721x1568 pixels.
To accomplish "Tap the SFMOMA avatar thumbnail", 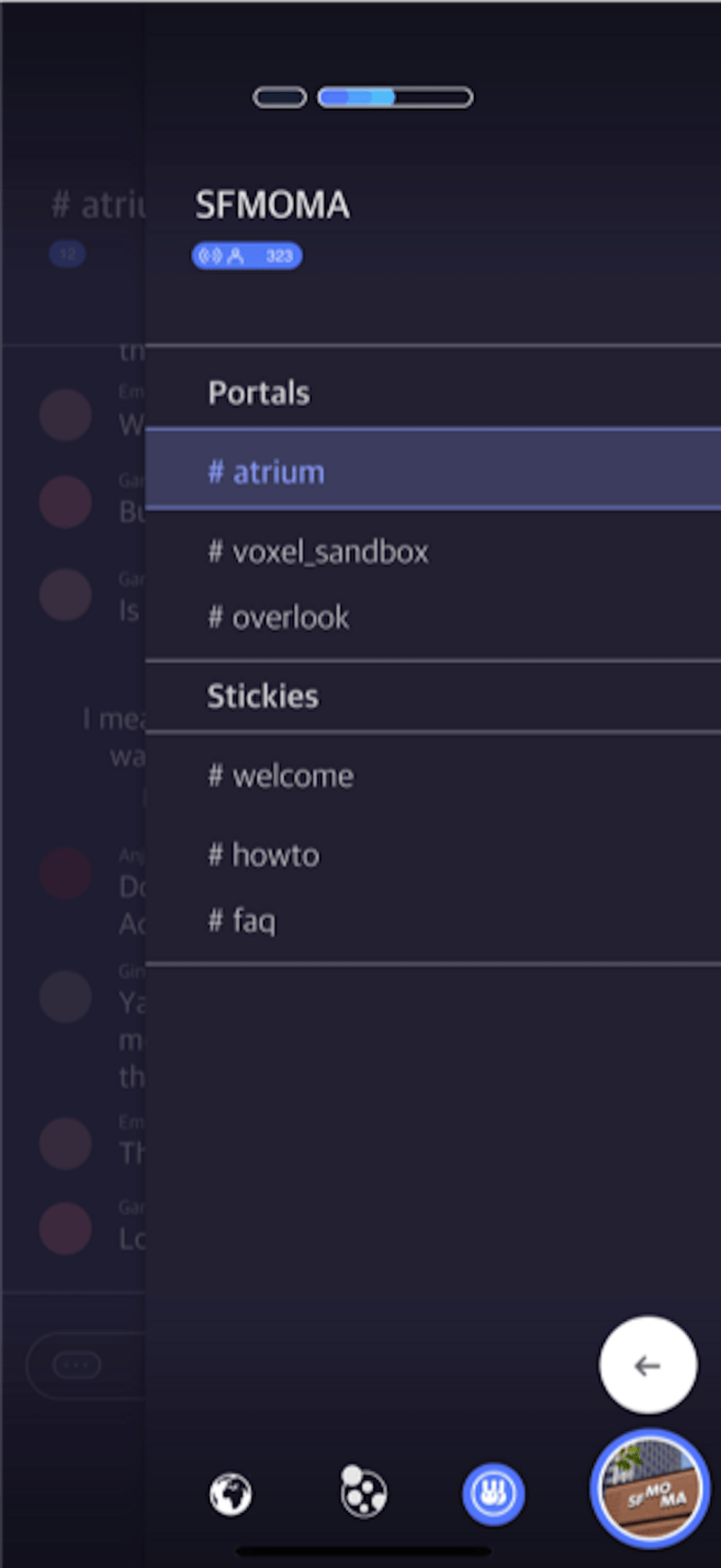I will click(650, 1488).
